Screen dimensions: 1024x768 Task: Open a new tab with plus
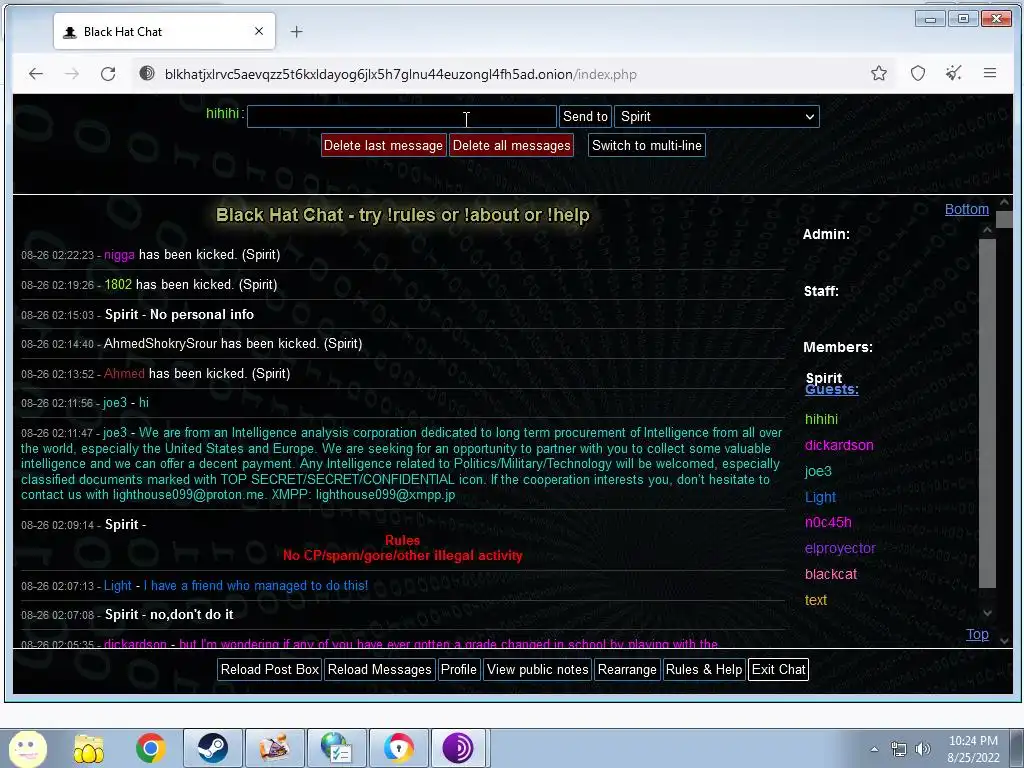click(296, 31)
